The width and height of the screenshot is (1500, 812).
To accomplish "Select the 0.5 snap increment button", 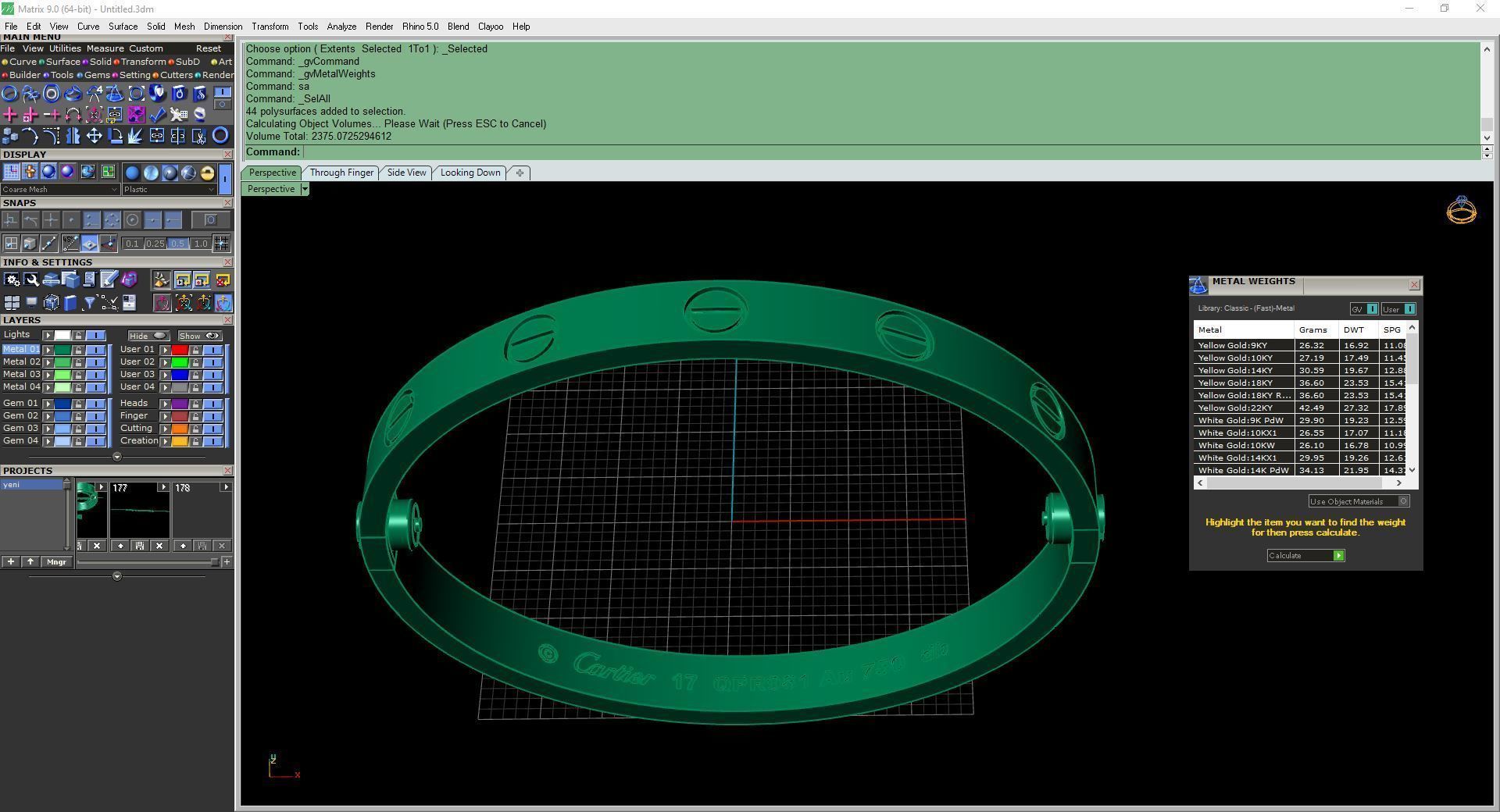I will pos(177,244).
